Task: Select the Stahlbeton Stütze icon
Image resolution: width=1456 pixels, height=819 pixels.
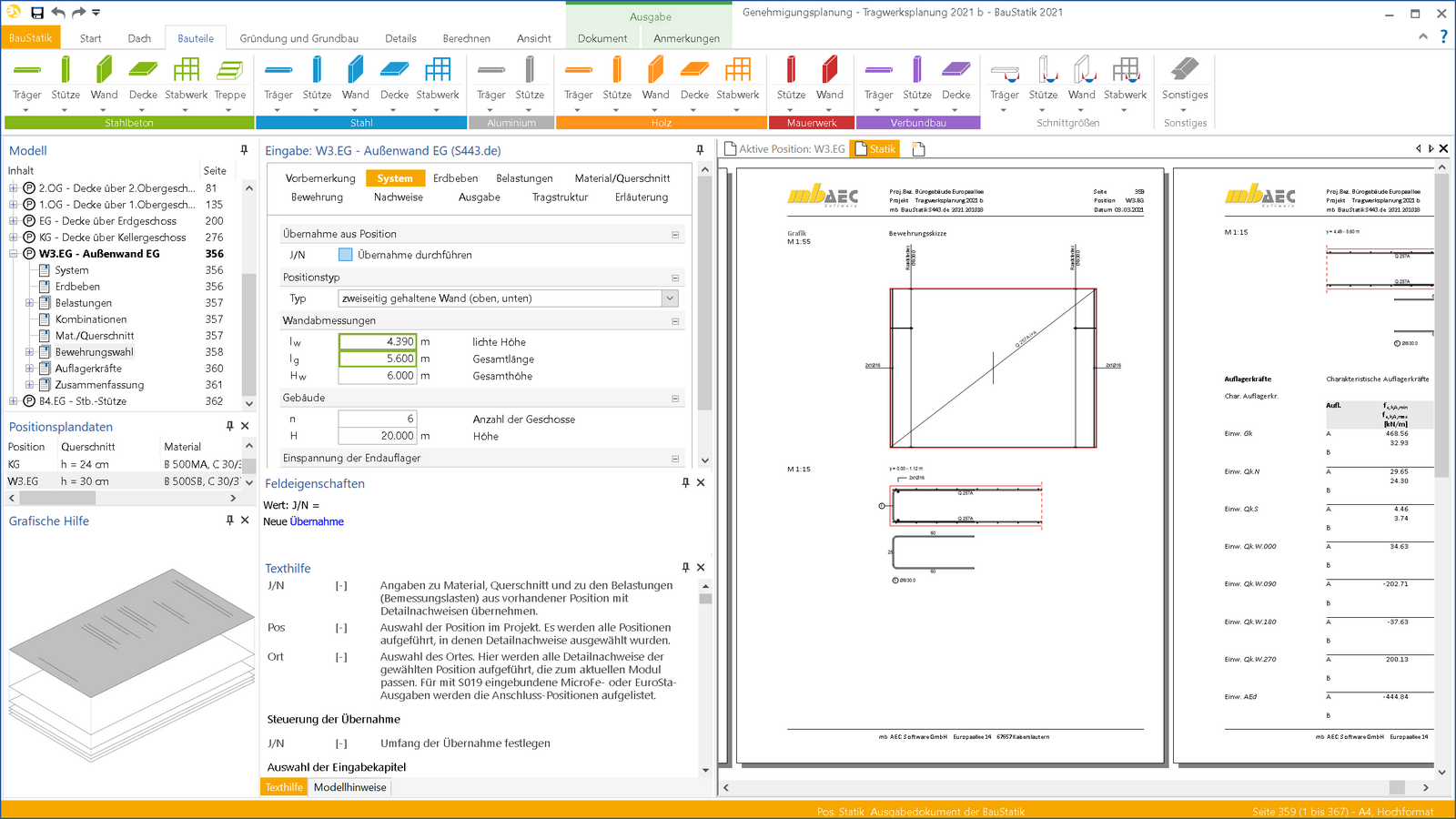Action: (x=66, y=71)
